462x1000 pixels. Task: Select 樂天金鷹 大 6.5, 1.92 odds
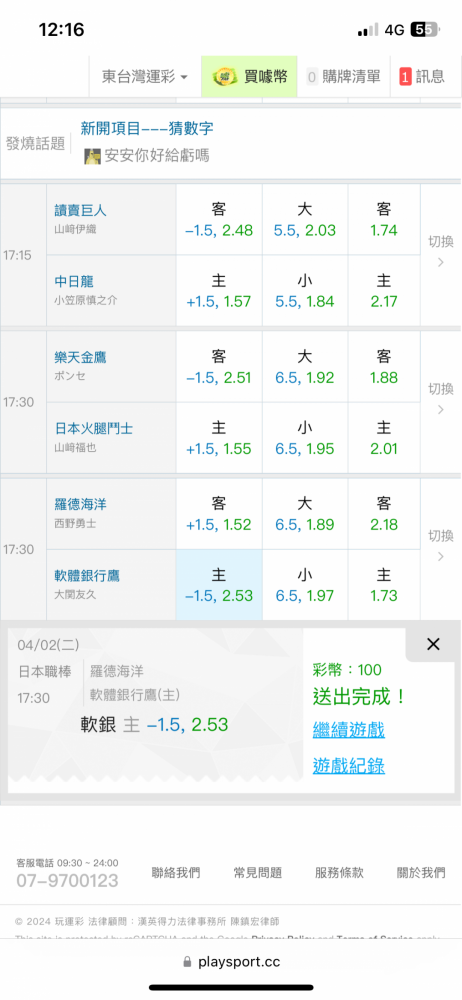coord(304,366)
